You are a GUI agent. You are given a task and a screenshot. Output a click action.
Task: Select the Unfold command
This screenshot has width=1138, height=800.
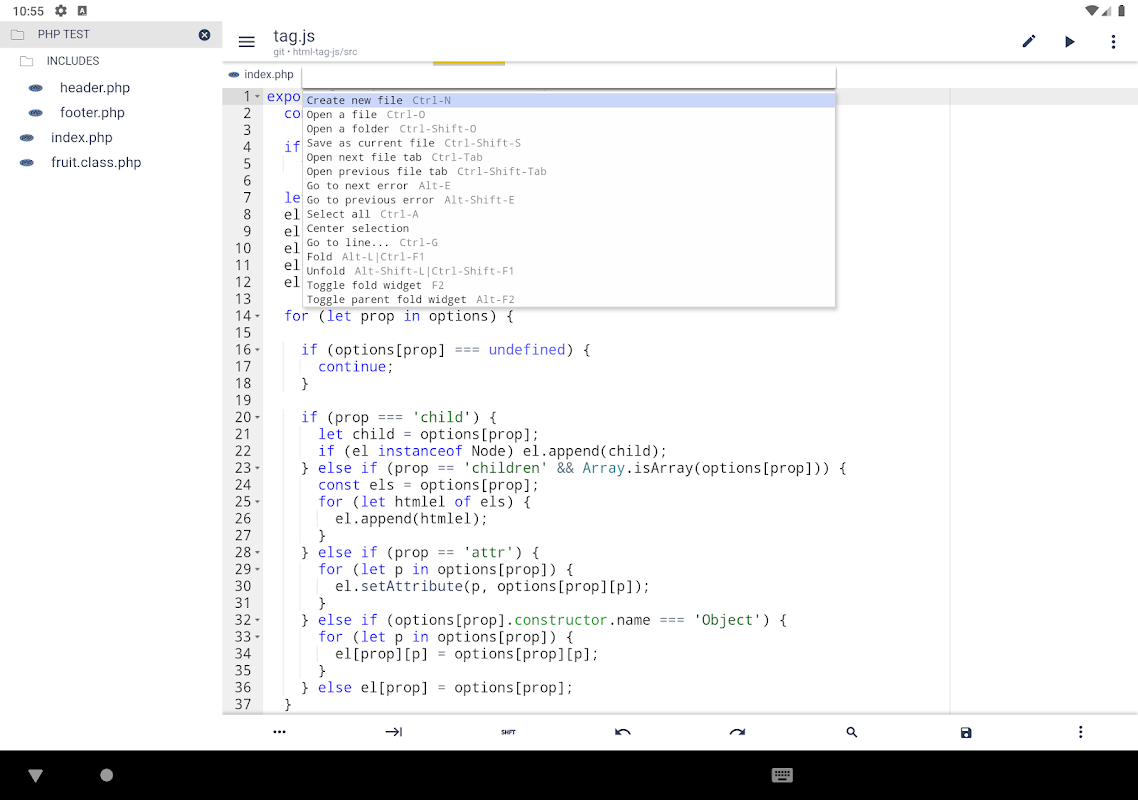(569, 271)
